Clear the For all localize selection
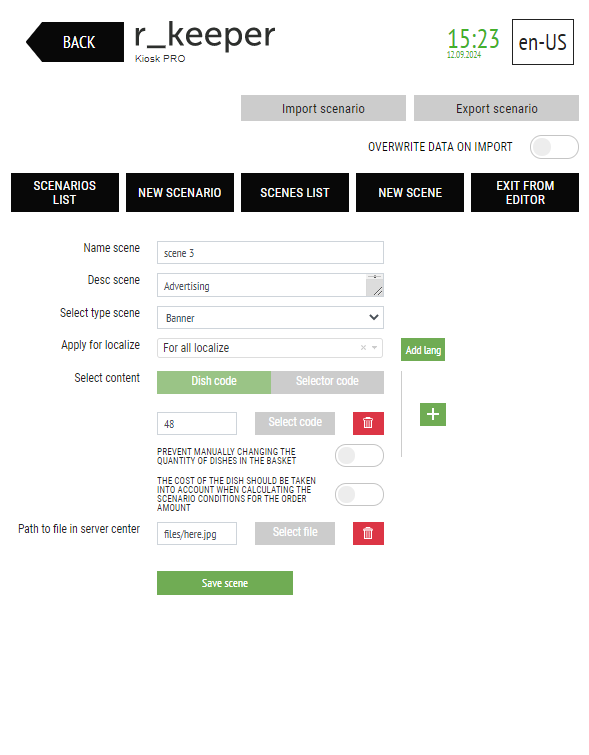 pyautogui.click(x=363, y=348)
